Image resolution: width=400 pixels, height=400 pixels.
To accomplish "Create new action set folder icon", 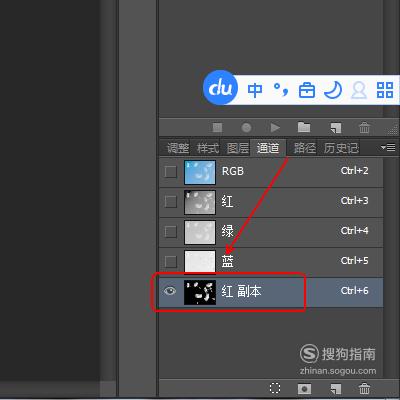I will coord(304,127).
